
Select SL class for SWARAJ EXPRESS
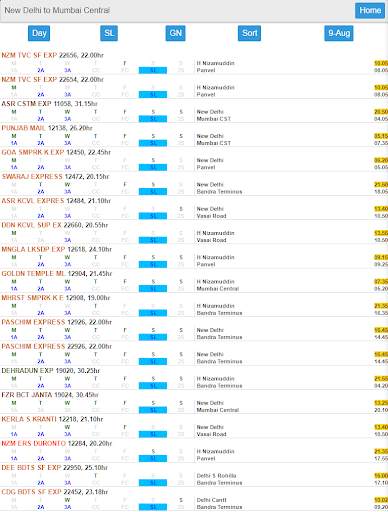point(153,192)
